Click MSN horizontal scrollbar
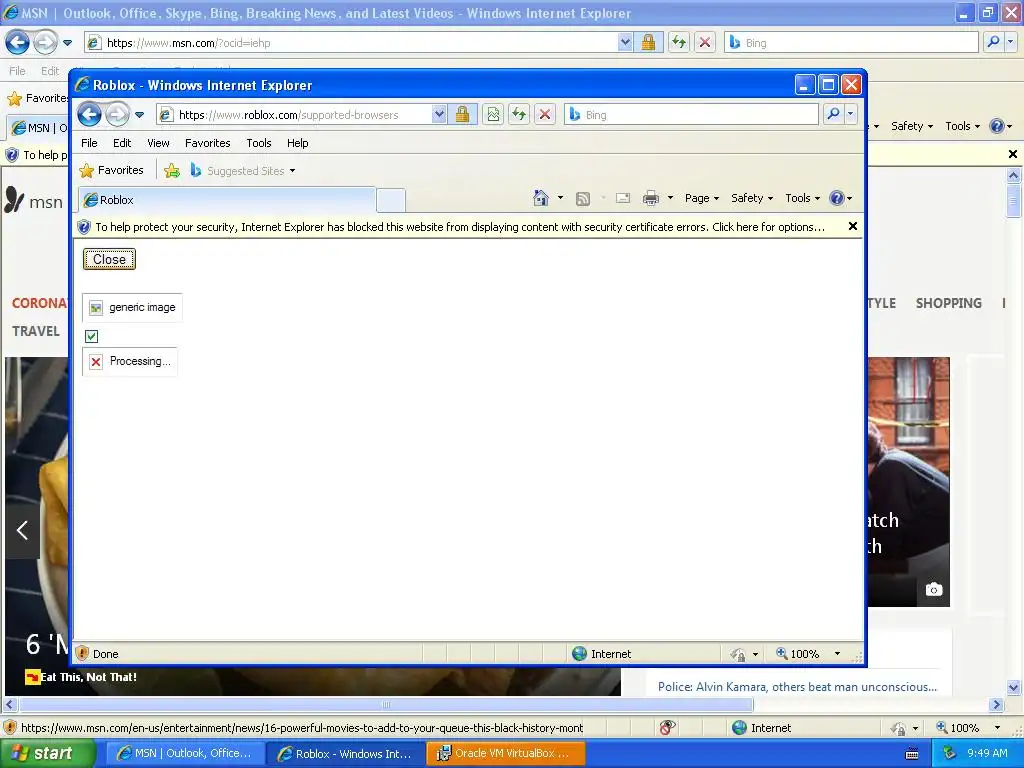This screenshot has width=1024, height=768. 385,705
